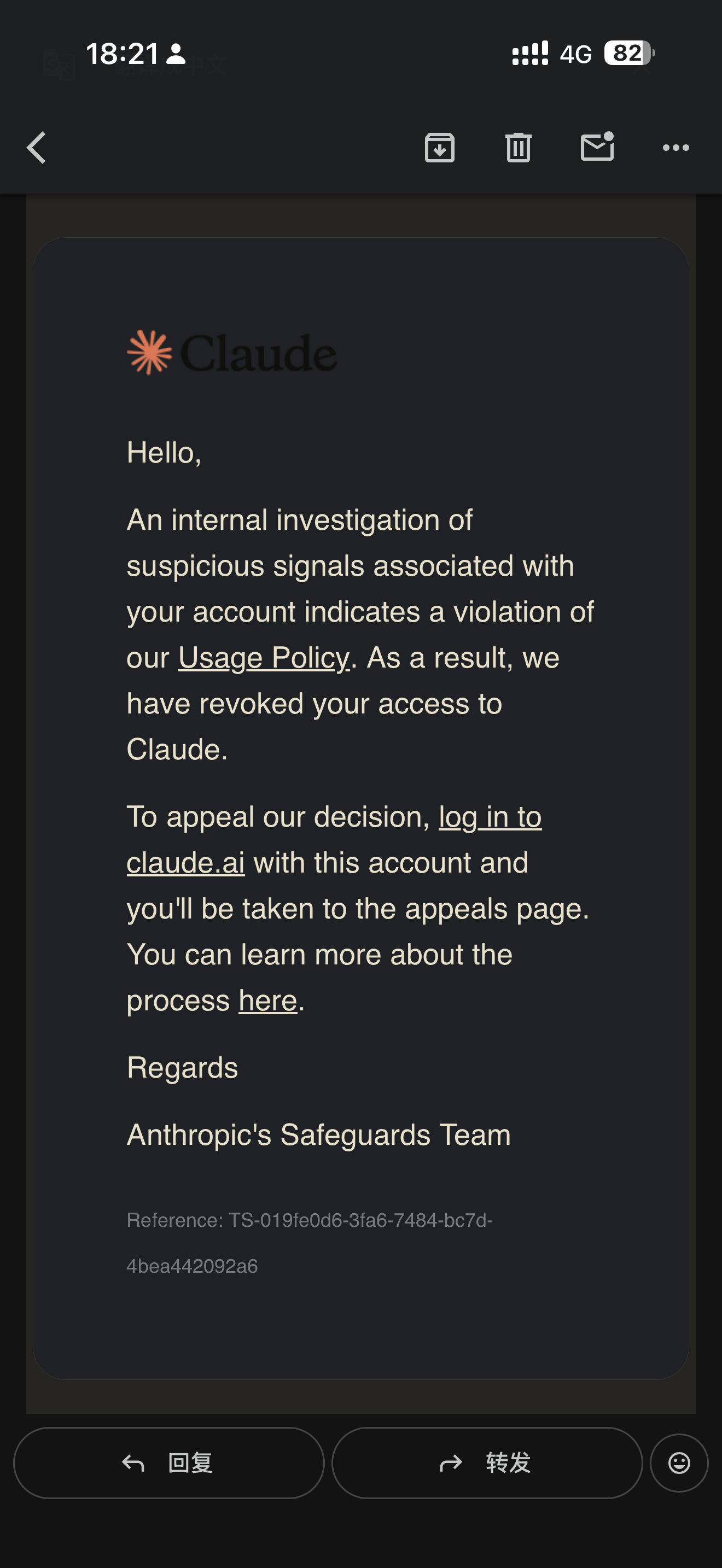Tap the orange Claude starburst logo
Viewport: 722px width, 1568px height.
point(150,353)
